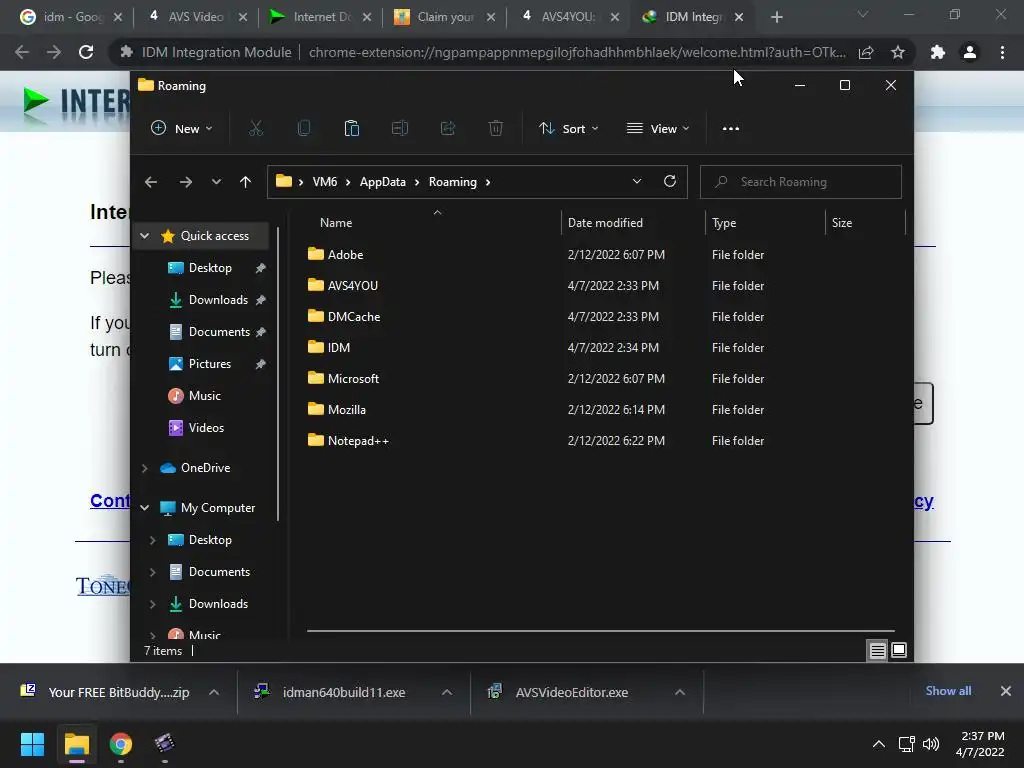Screen dimensions: 1024x768
Task: Bookmark this page with star icon
Action: [898, 52]
